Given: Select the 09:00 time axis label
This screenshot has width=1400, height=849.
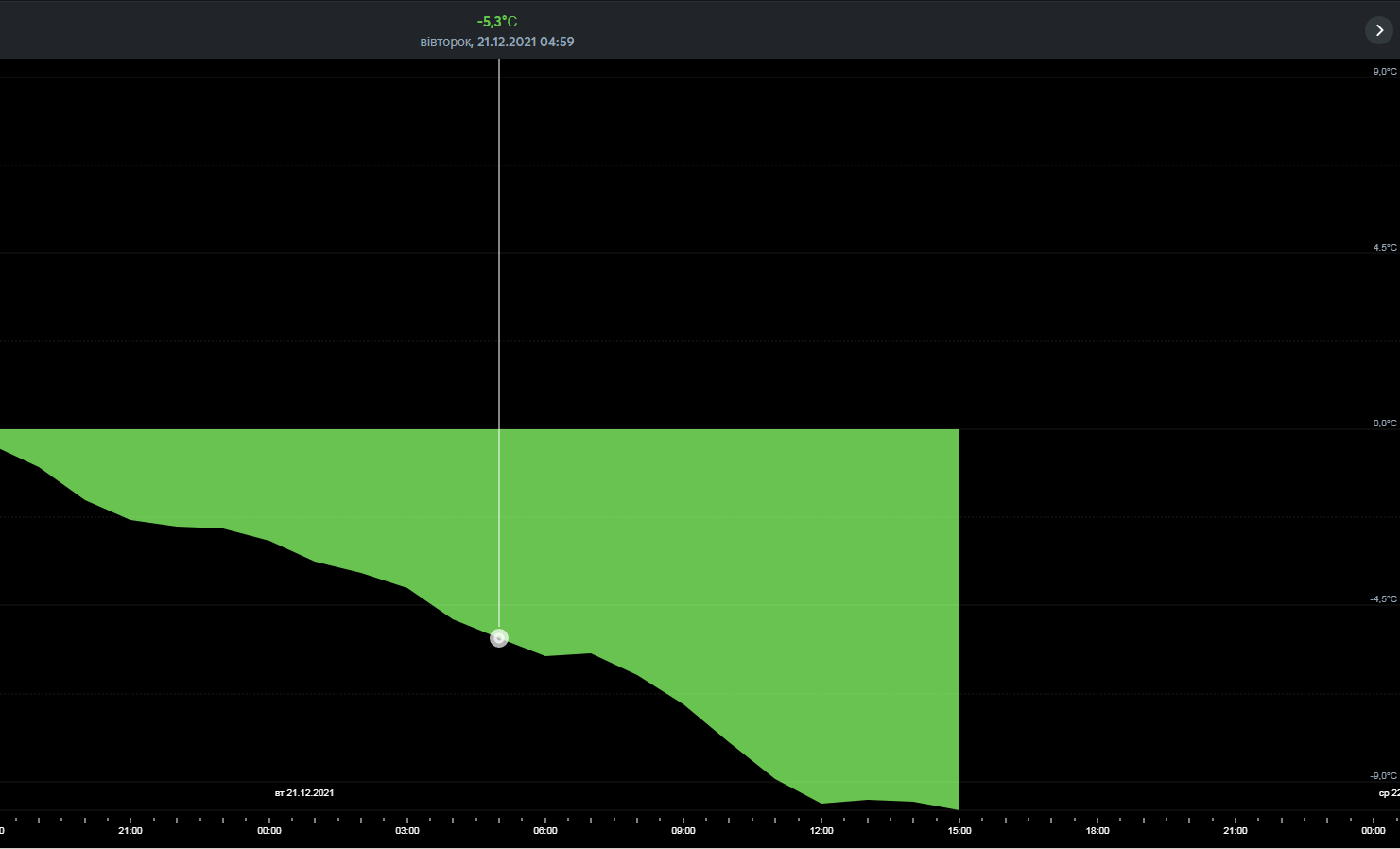Looking at the screenshot, I should tap(683, 831).
